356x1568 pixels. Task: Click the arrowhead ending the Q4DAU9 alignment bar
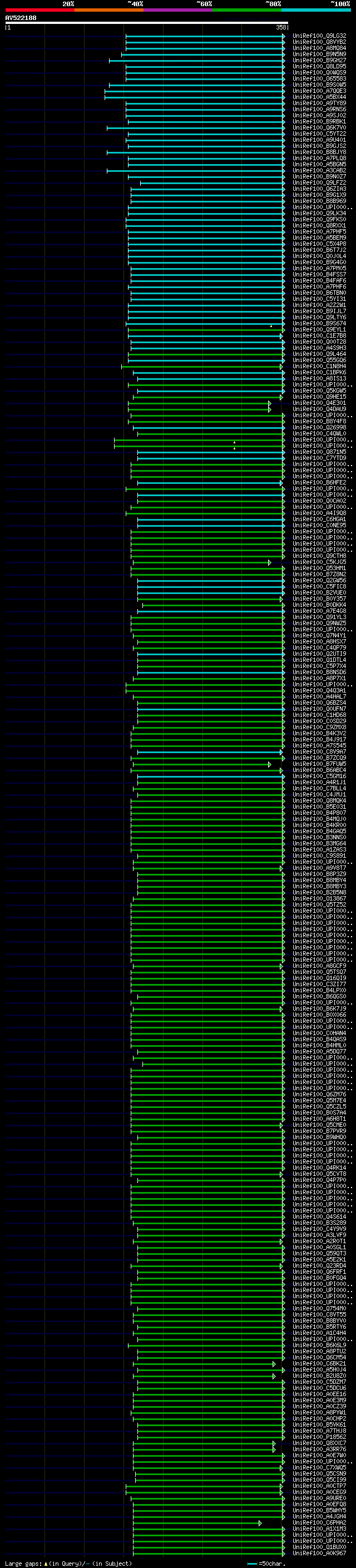tap(270, 409)
